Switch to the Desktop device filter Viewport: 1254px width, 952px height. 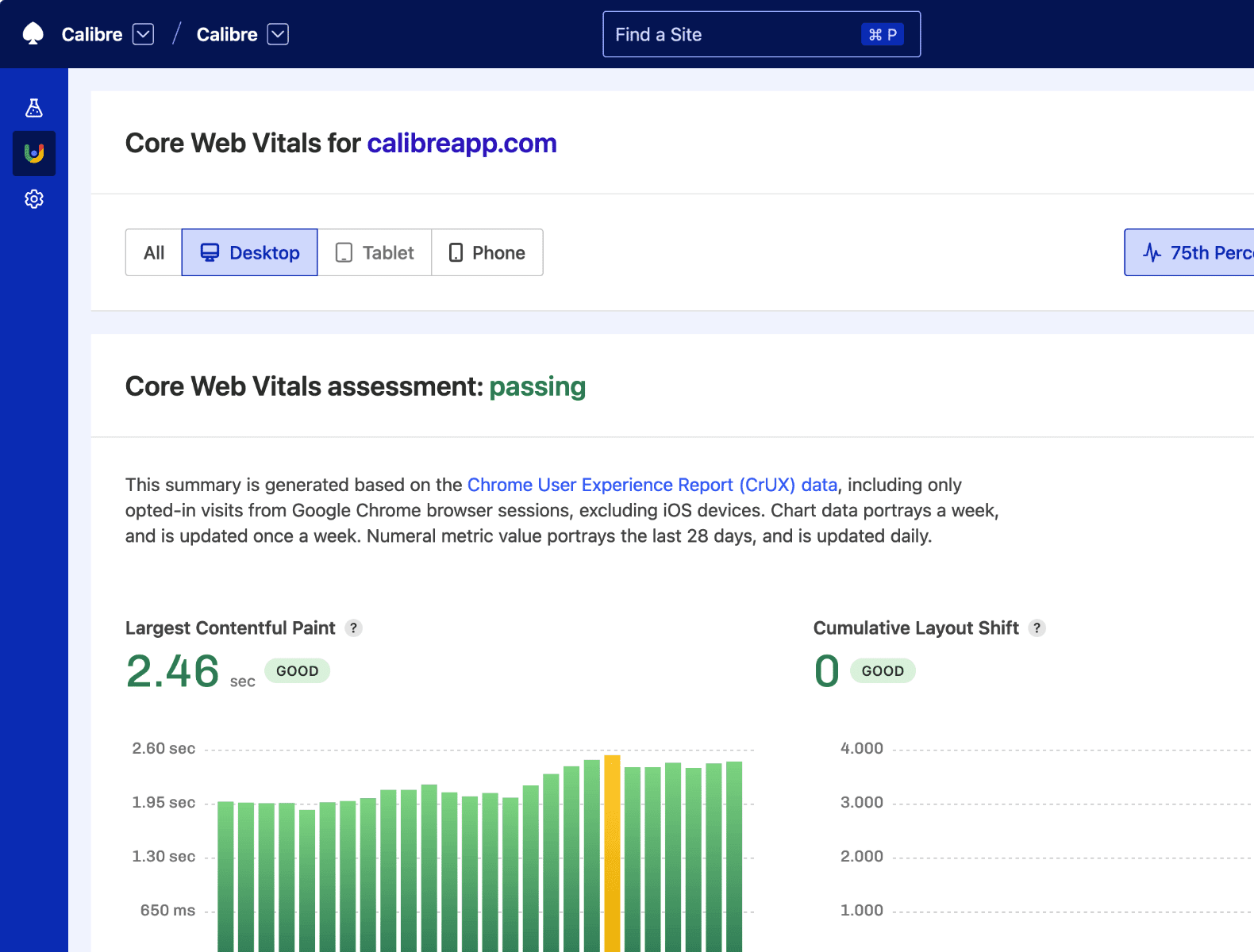(x=250, y=252)
